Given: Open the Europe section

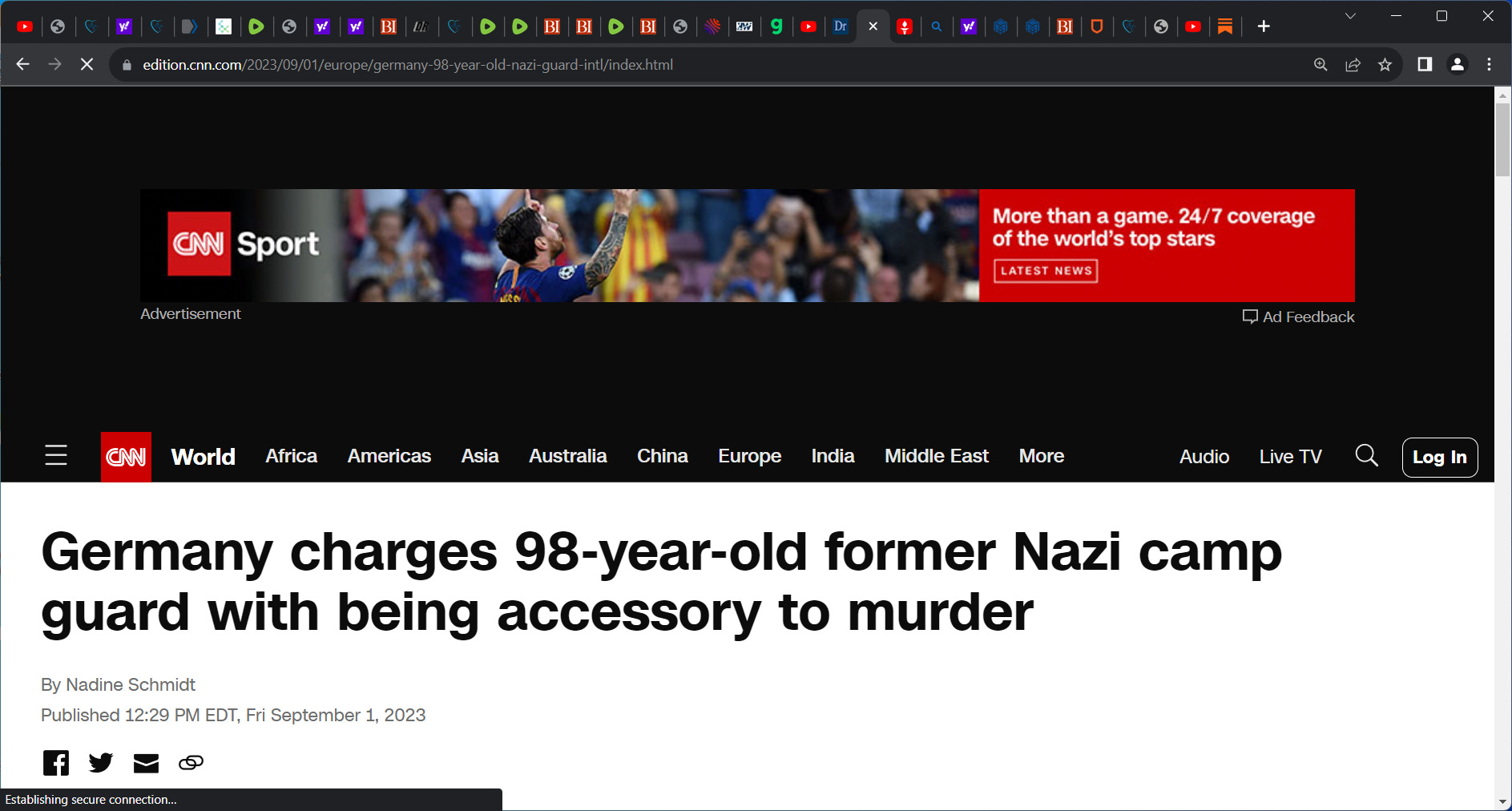Looking at the screenshot, I should click(x=750, y=456).
